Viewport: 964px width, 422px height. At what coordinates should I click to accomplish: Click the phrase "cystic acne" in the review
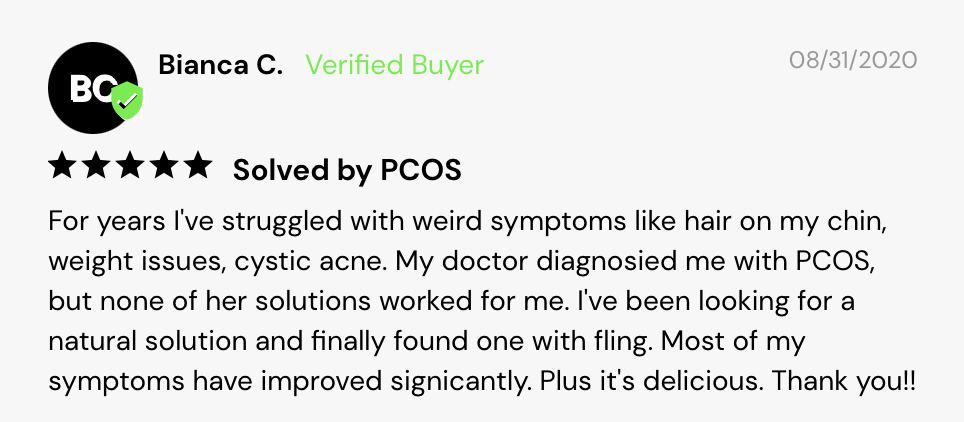tap(310, 261)
